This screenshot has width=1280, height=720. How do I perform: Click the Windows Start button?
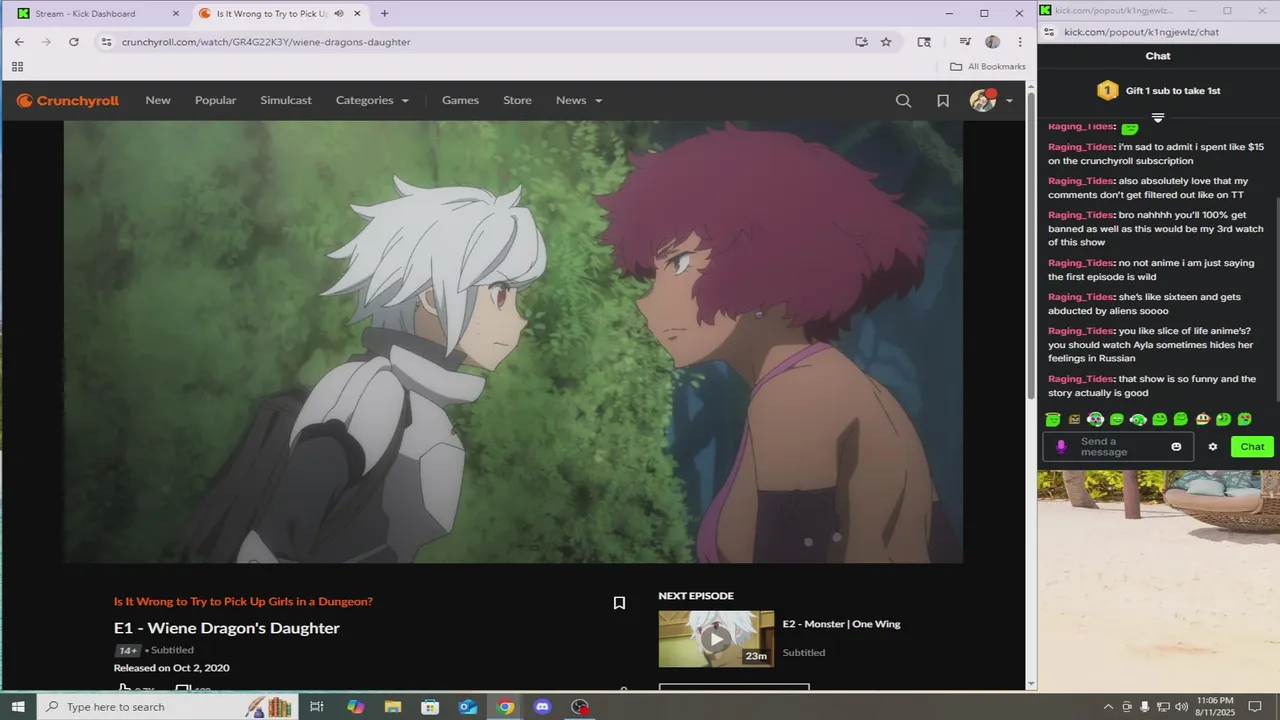coord(17,707)
